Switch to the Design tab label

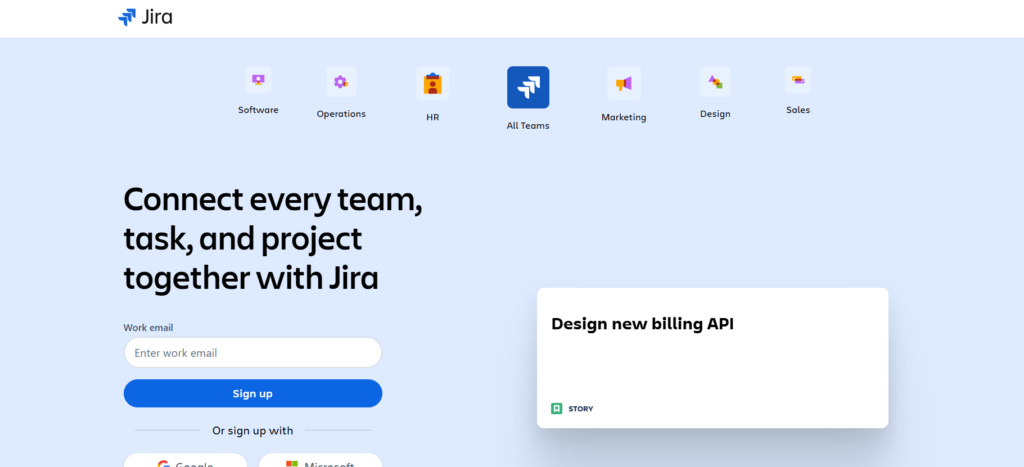tap(715, 114)
